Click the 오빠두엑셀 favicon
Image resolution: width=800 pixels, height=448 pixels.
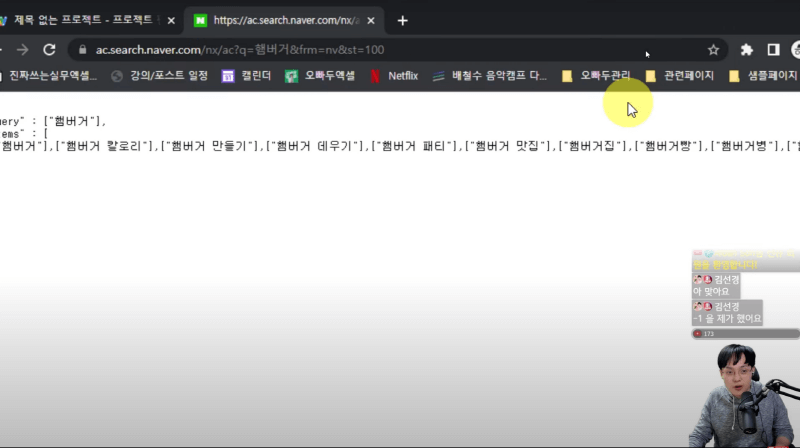pos(291,76)
